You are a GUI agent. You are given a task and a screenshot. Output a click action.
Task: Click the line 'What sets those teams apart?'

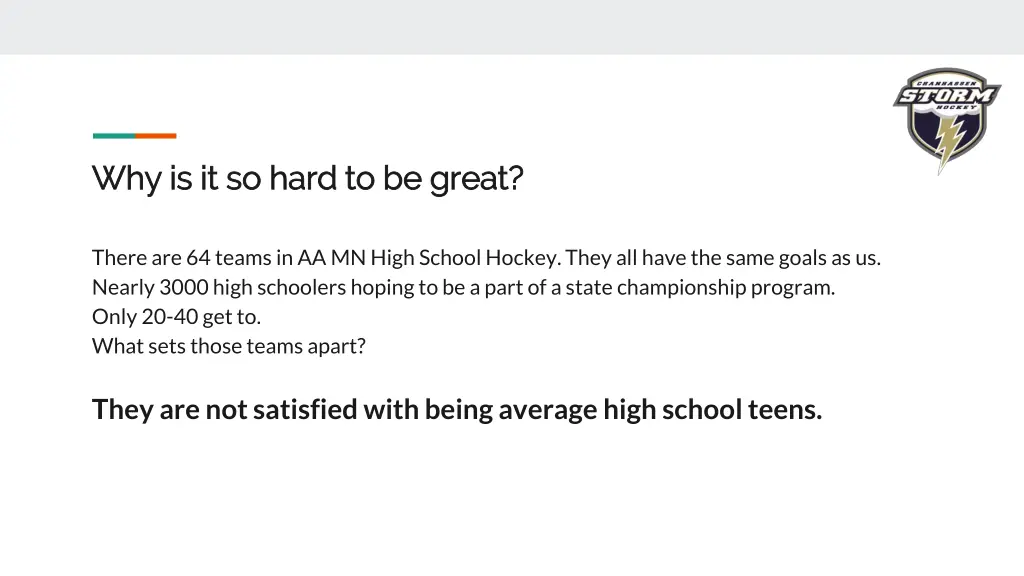pyautogui.click(x=229, y=346)
